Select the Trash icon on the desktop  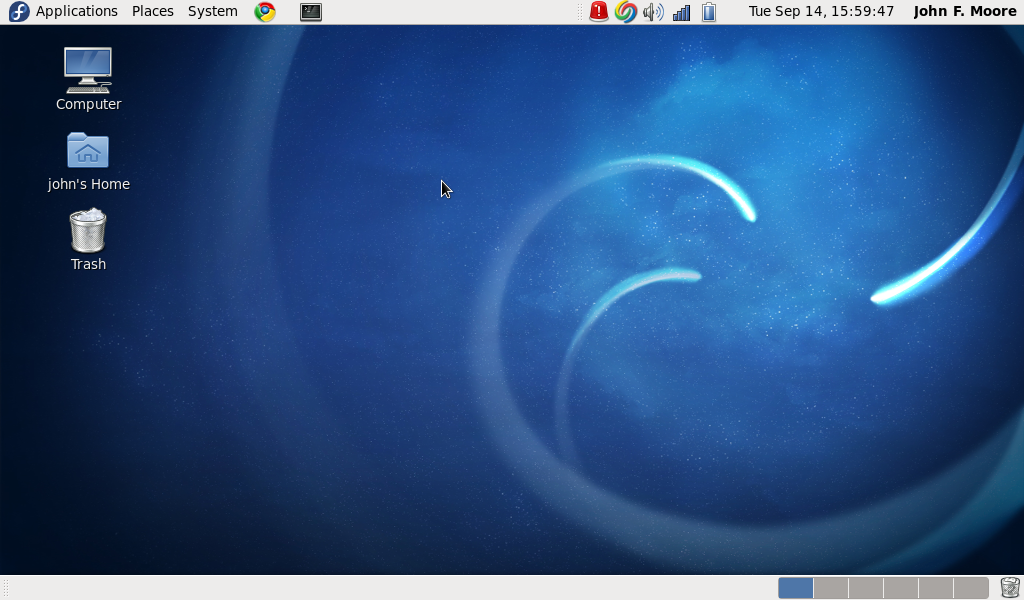click(88, 231)
